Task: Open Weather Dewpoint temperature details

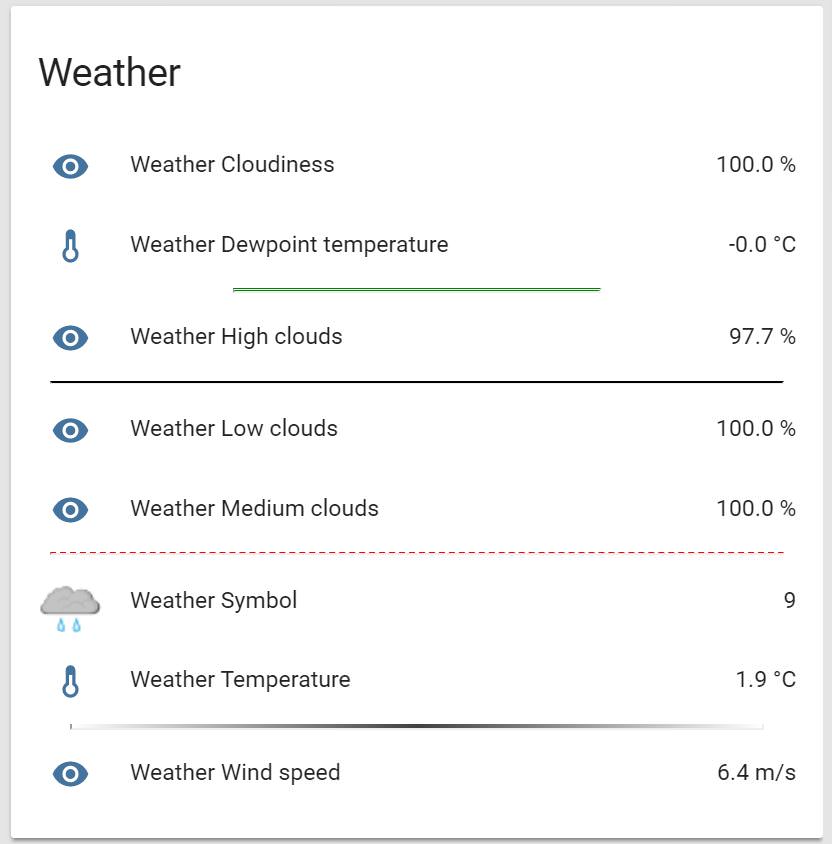Action: pos(289,245)
